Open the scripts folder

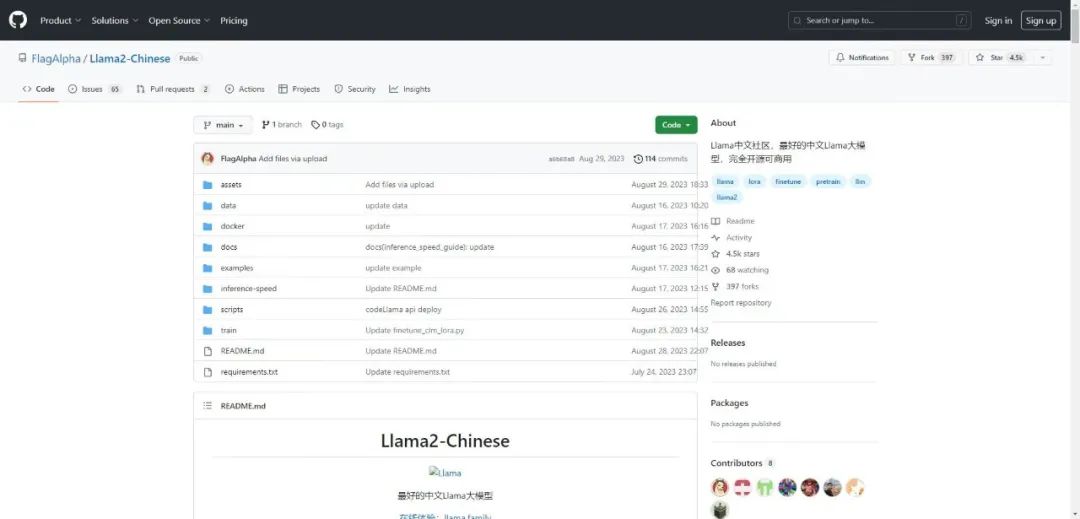click(231, 309)
